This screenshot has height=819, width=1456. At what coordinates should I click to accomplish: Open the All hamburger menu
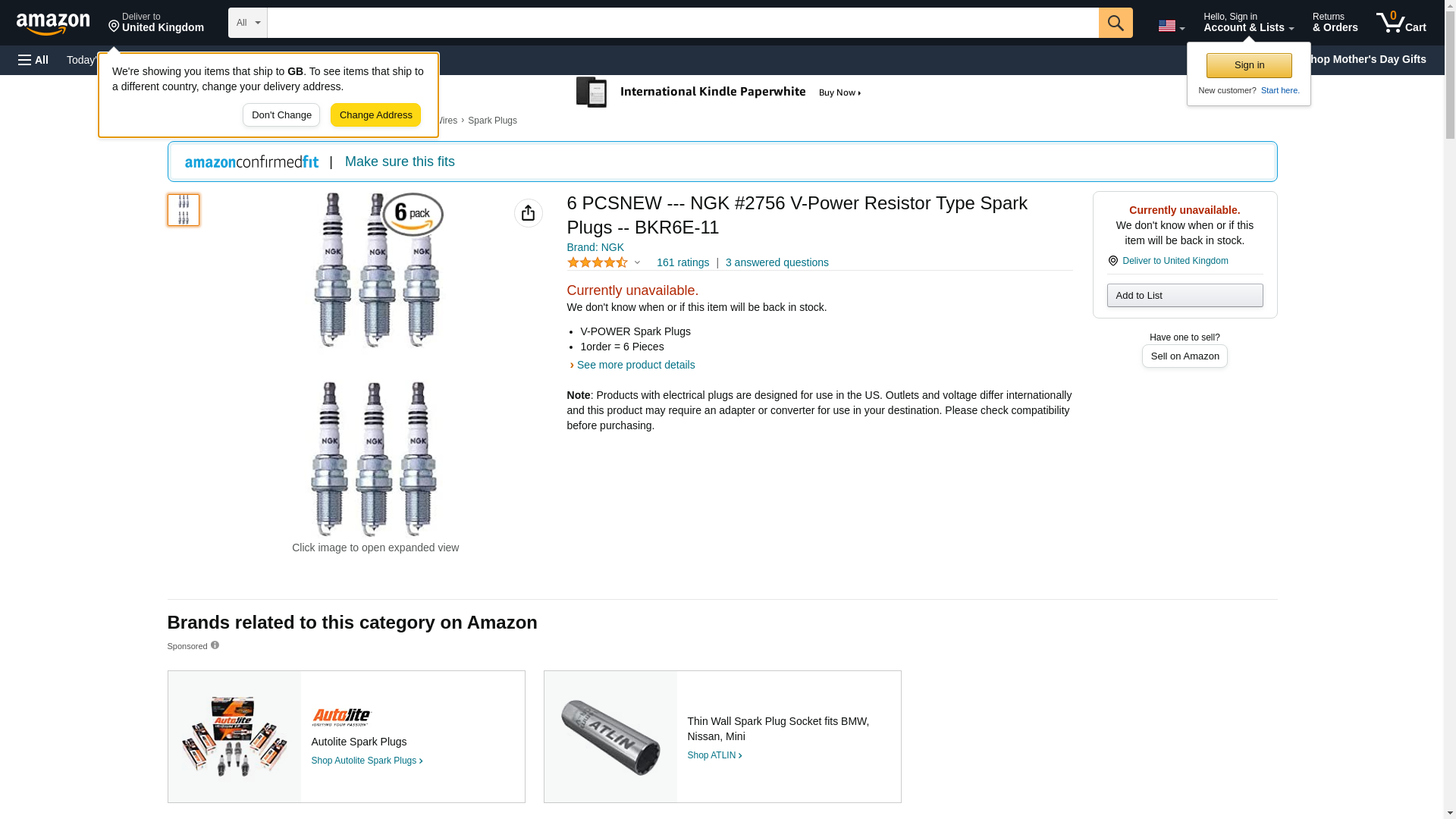(33, 60)
